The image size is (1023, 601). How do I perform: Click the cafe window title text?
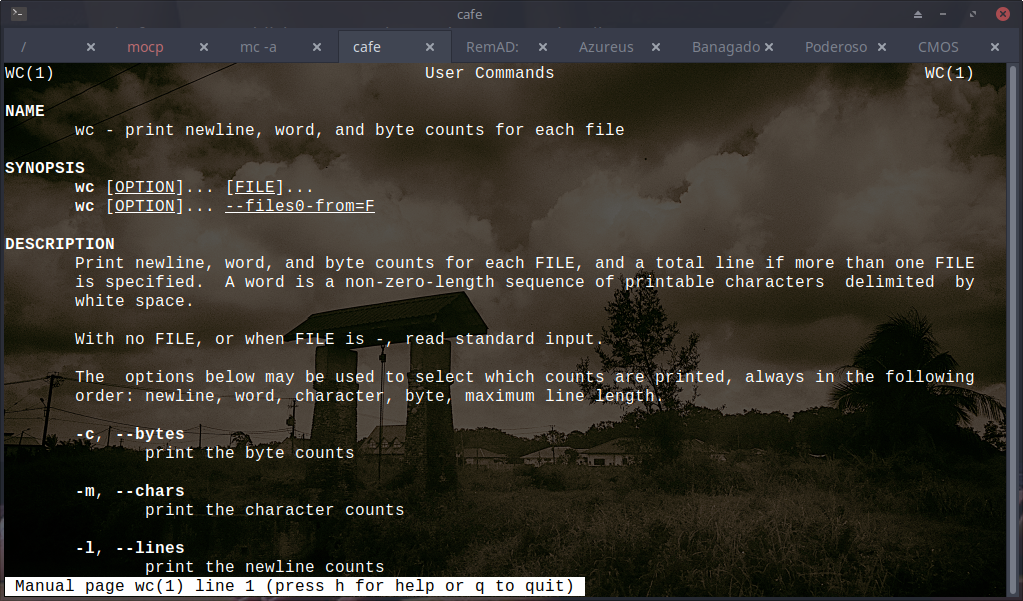pos(469,14)
